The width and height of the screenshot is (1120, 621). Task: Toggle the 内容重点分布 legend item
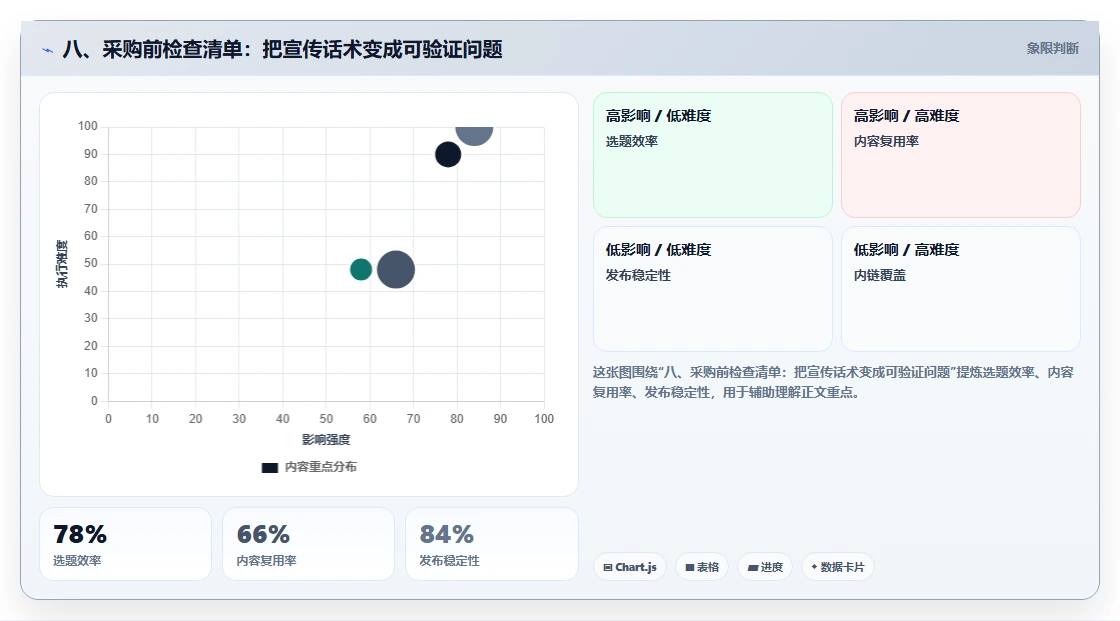pyautogui.click(x=309, y=467)
